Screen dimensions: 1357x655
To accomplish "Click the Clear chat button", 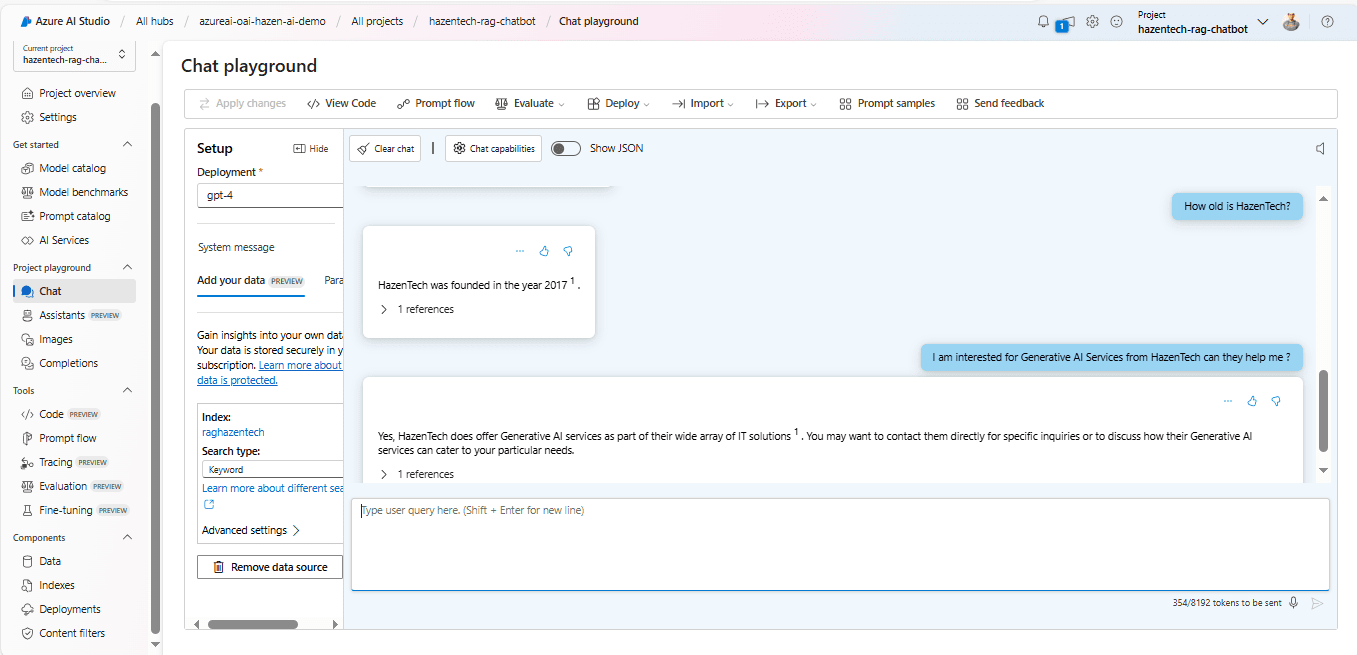I will coord(385,148).
